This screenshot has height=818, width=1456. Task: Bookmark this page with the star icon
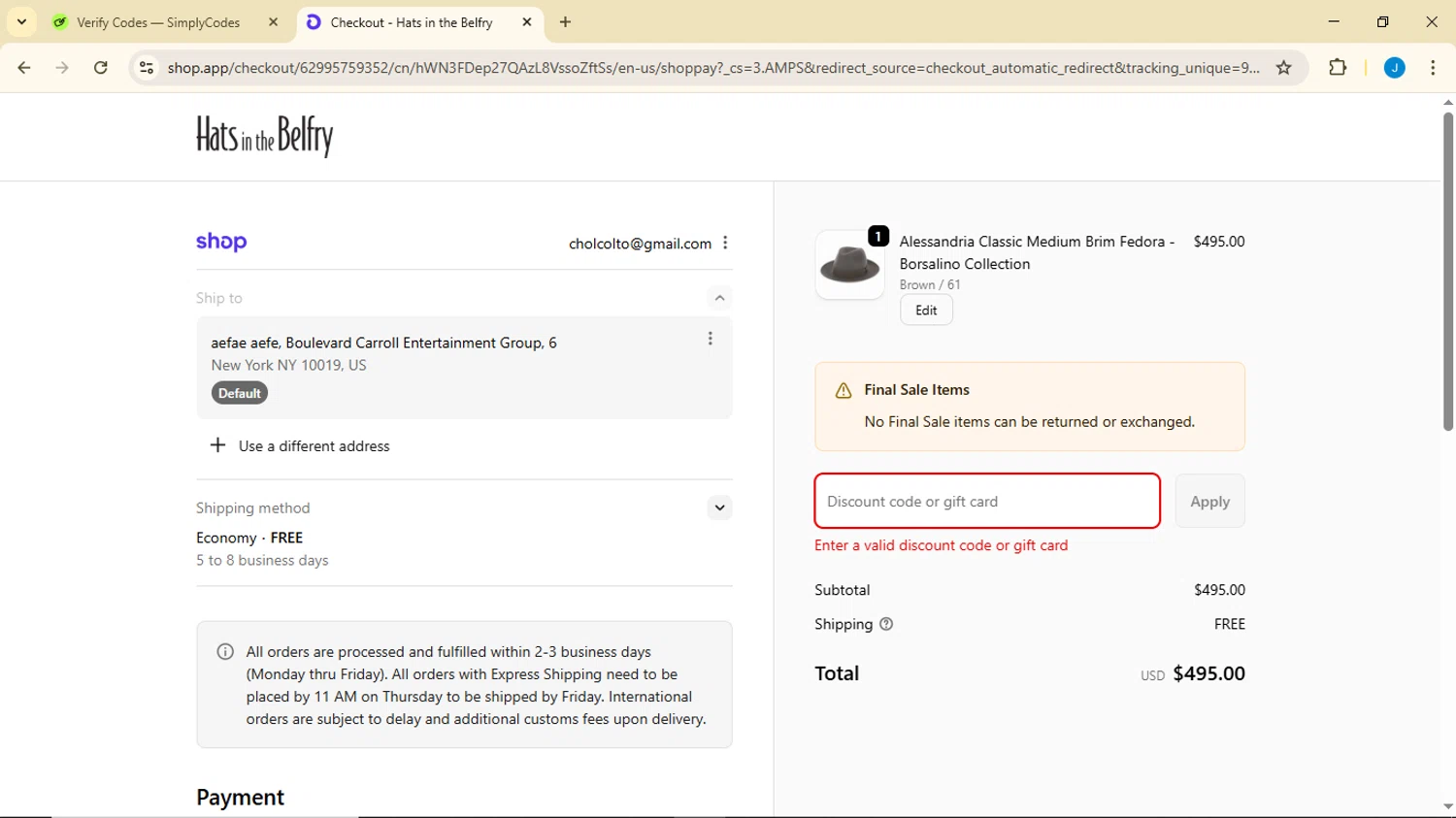pos(1284,68)
